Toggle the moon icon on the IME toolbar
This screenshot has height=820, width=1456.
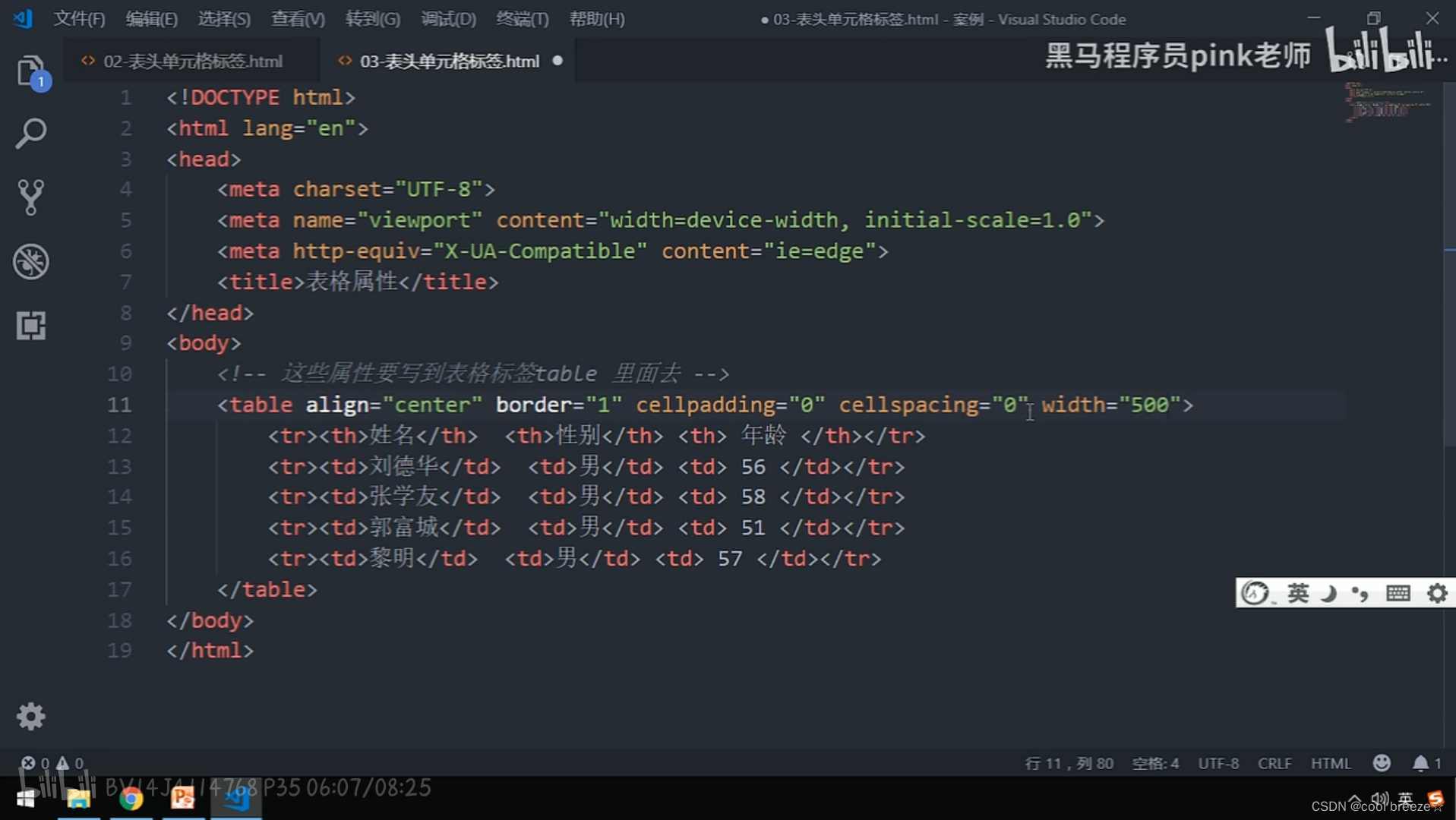[1329, 593]
